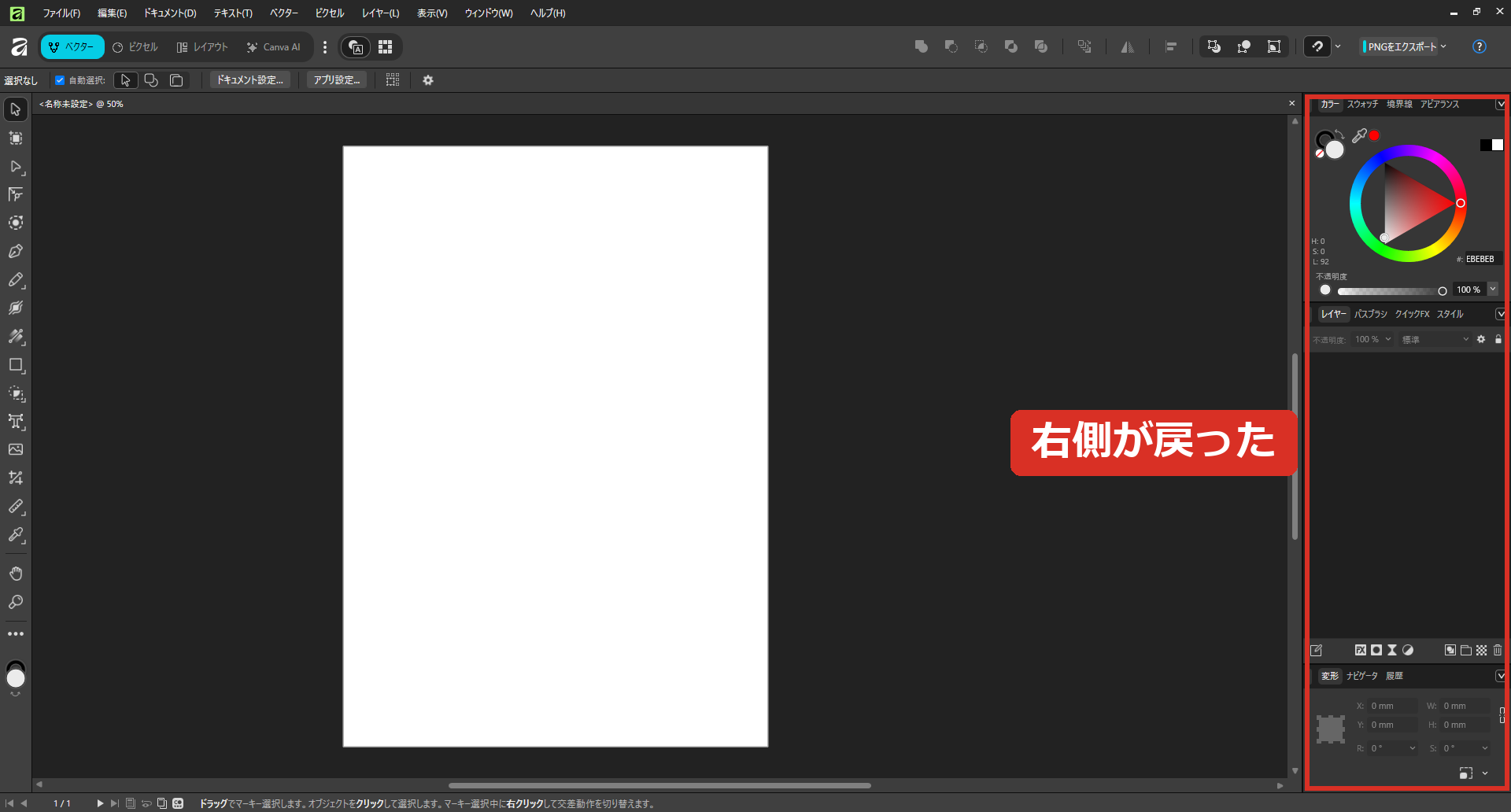
Task: Open the shear S dropdown in Transform panel
Action: coord(1485,748)
